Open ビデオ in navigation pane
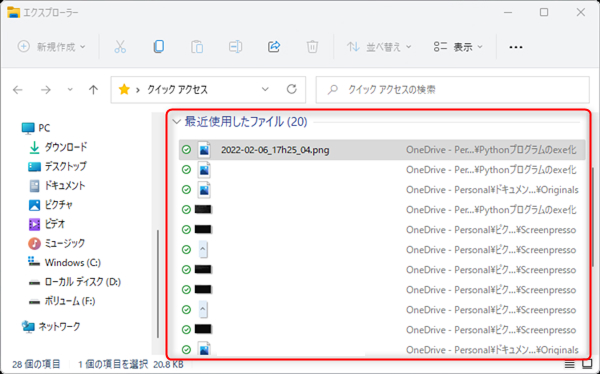The width and height of the screenshot is (600, 374). 47,224
